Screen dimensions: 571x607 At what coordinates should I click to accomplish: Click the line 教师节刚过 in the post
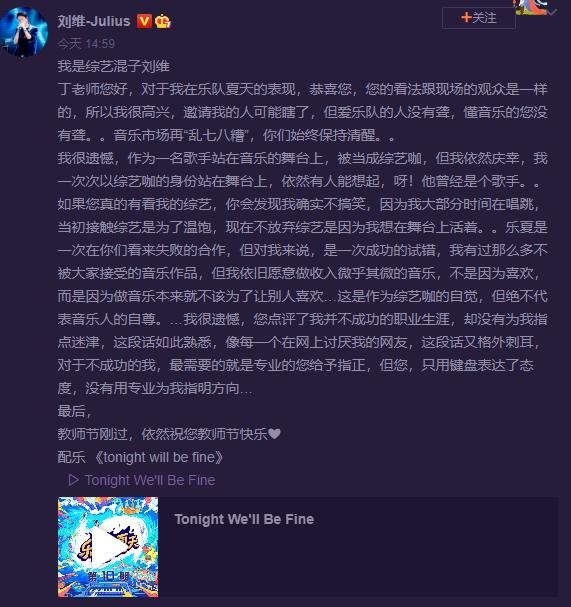coord(169,434)
